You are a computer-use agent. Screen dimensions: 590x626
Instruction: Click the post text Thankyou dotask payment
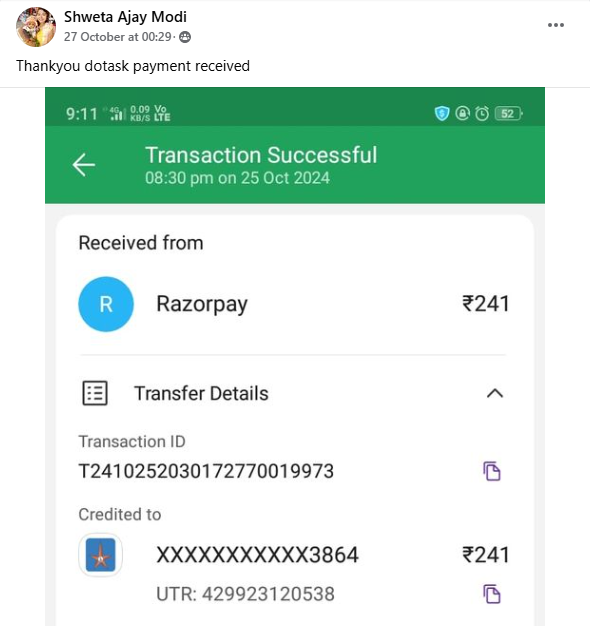pyautogui.click(x=133, y=66)
